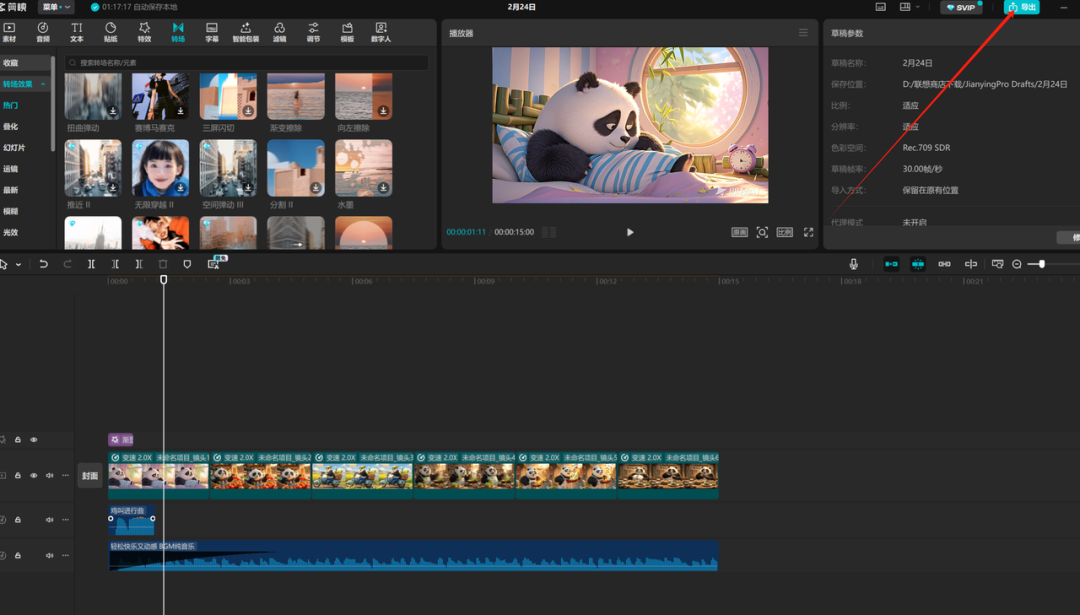Switch to the 字幕 captions tab
This screenshot has width=1080, height=615.
(211, 32)
